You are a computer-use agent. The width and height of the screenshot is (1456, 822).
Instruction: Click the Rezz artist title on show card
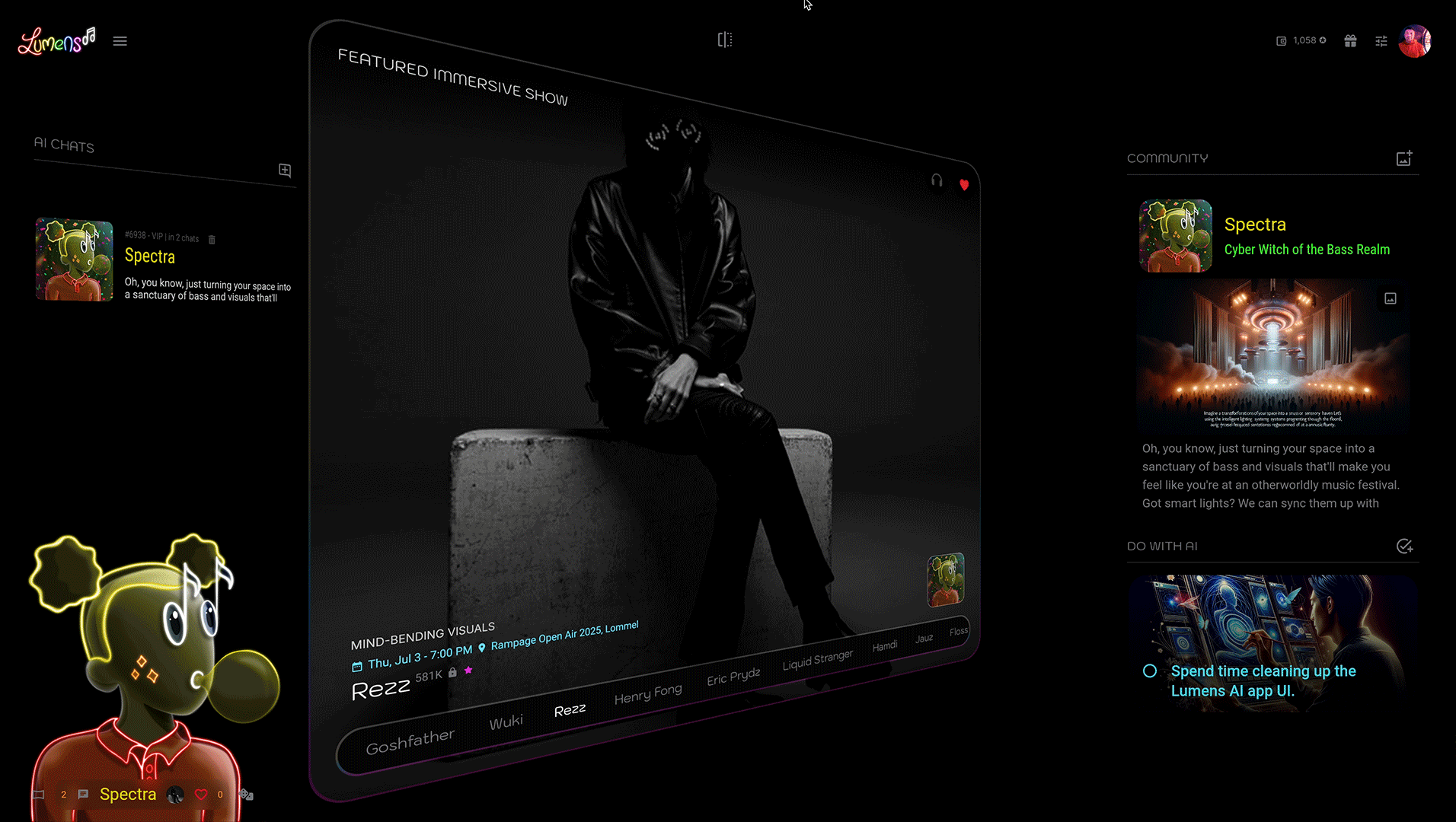tap(381, 690)
